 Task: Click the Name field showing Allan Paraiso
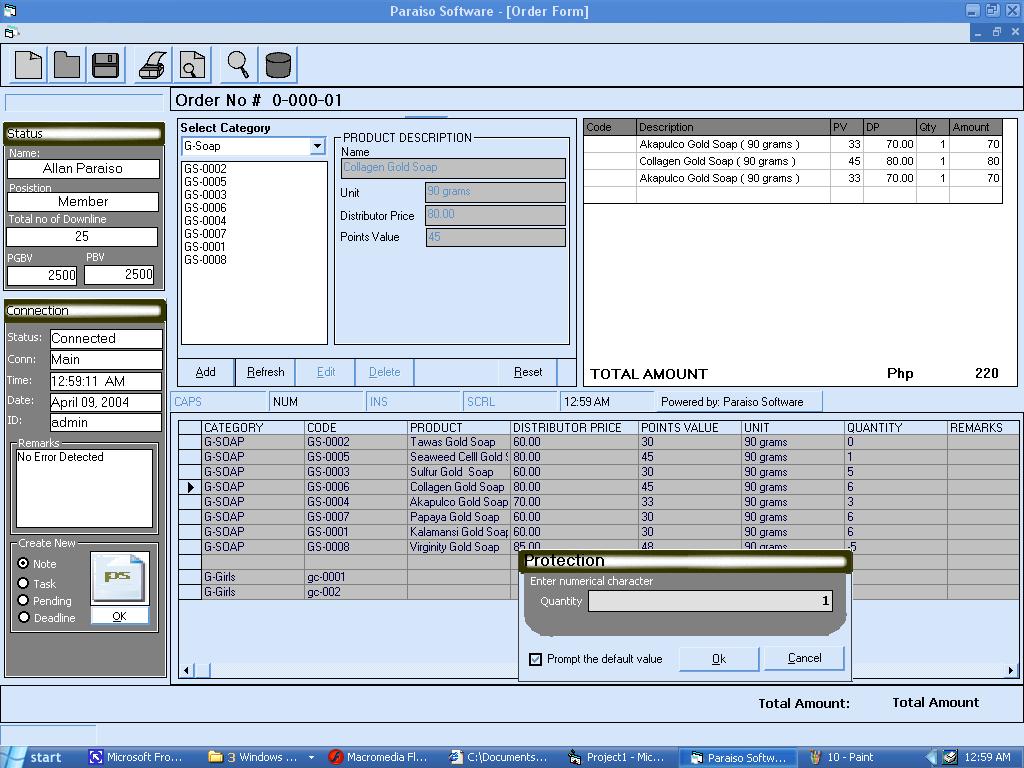[x=83, y=168]
